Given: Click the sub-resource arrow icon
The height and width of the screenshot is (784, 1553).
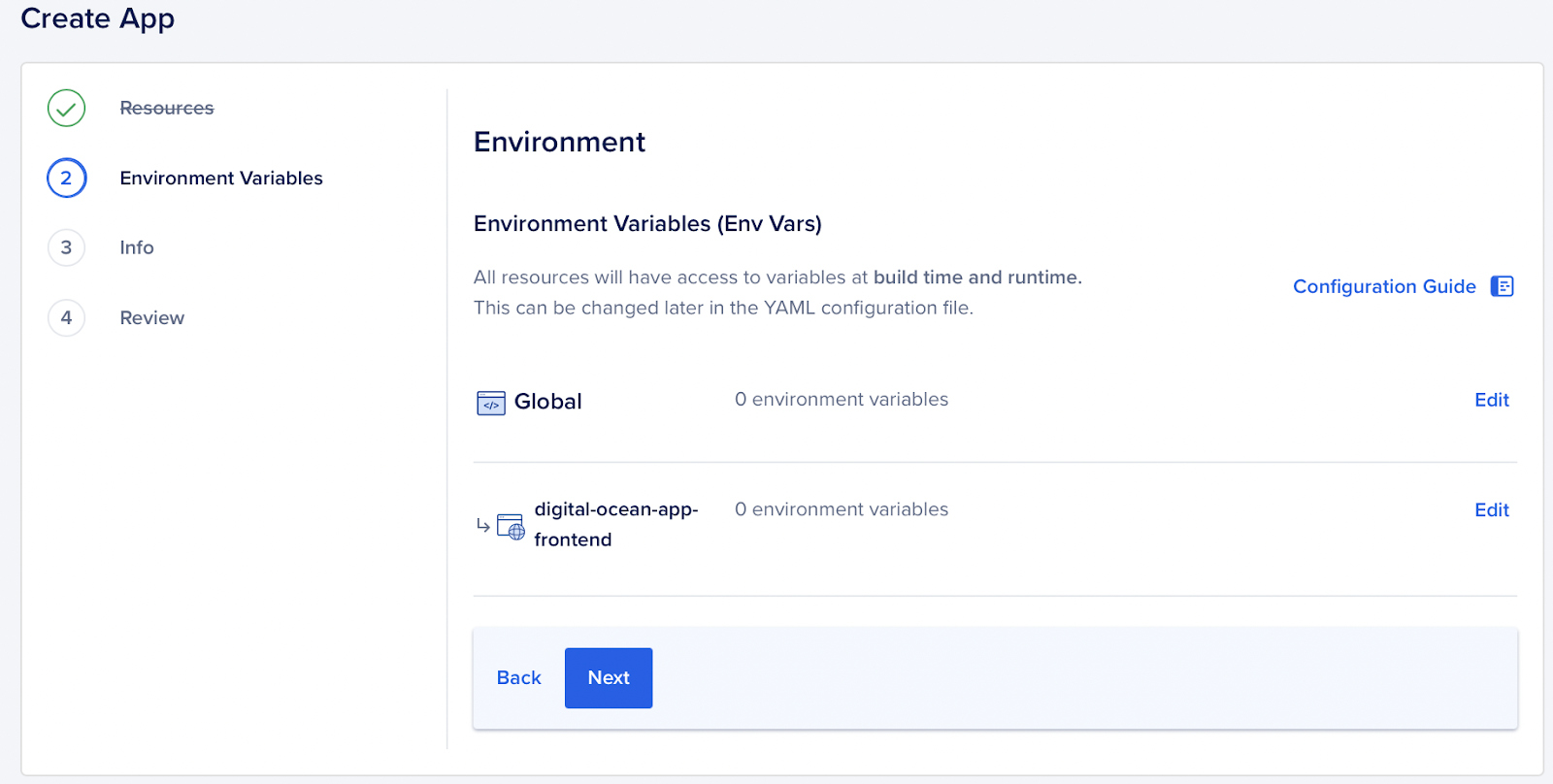Looking at the screenshot, I should 483,525.
